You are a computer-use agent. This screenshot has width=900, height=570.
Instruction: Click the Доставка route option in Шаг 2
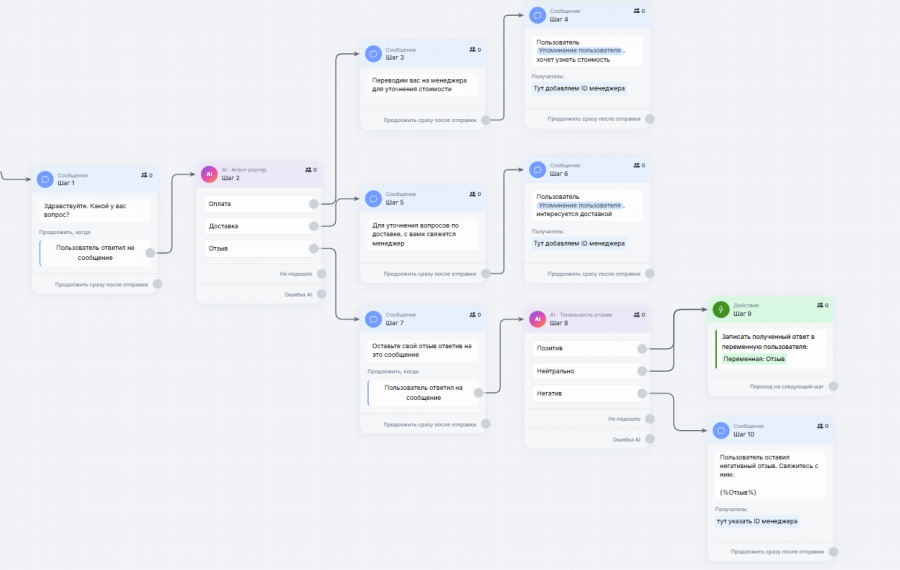(258, 226)
